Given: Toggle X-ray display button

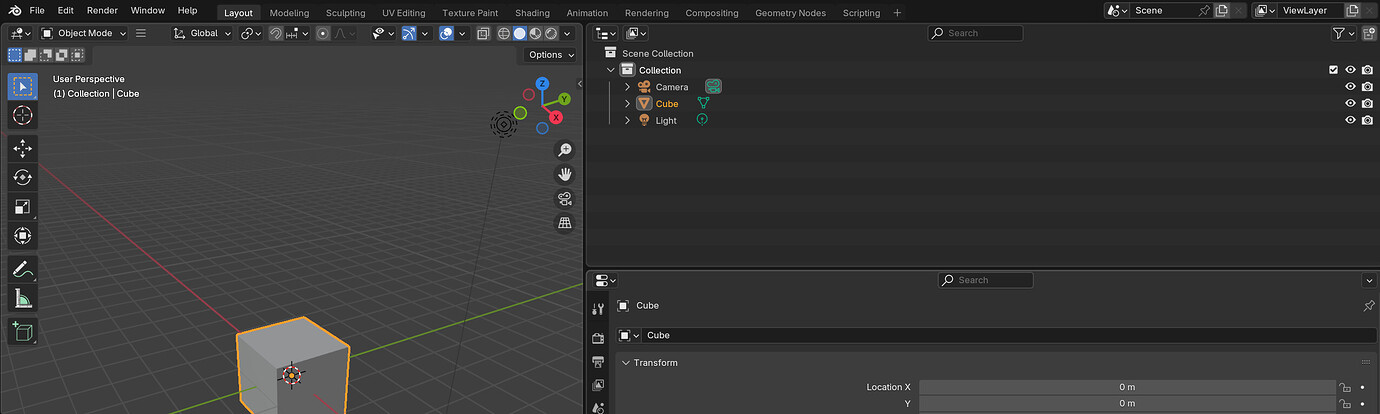Looking at the screenshot, I should (483, 33).
